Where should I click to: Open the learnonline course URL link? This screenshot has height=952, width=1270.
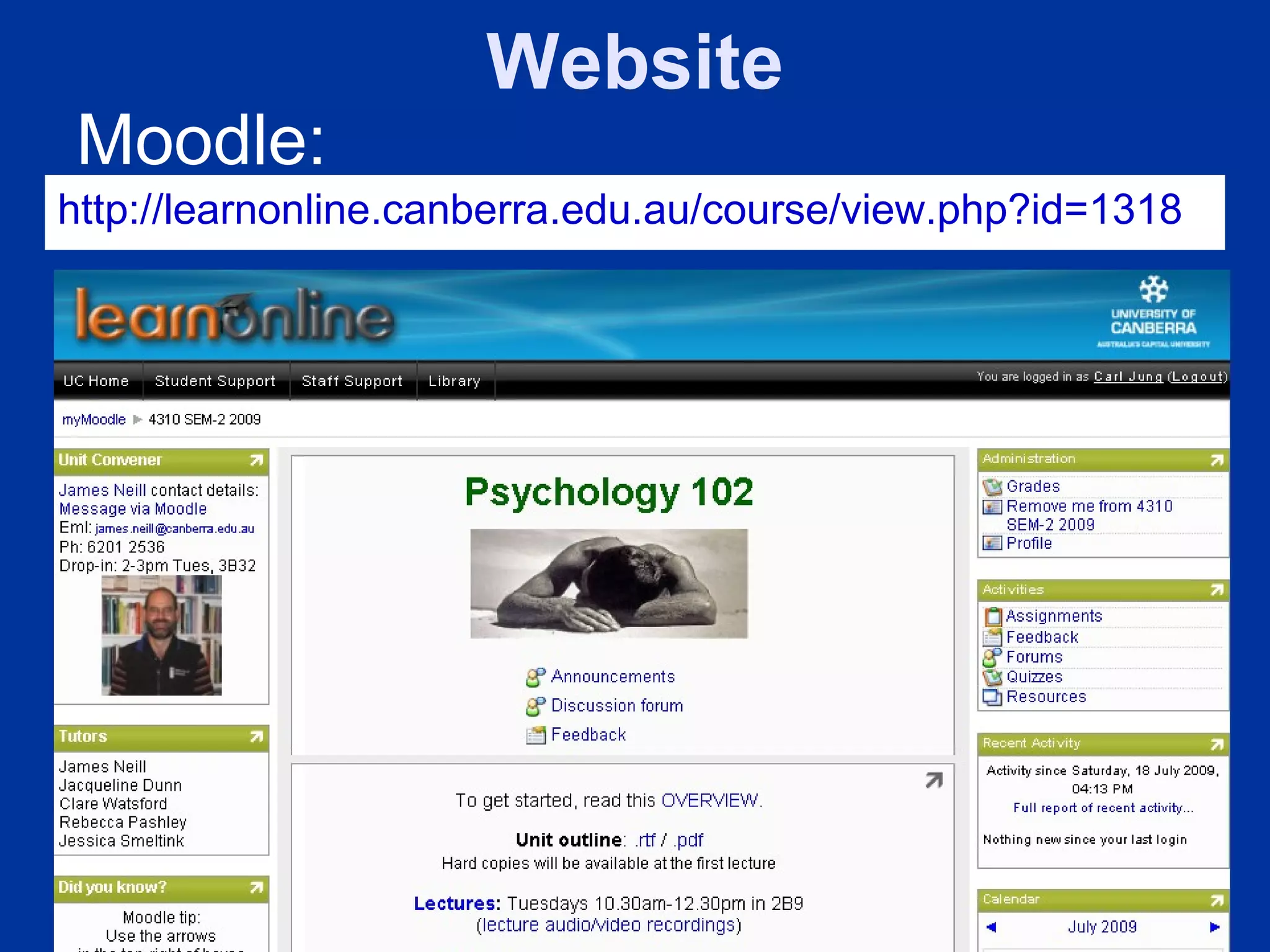point(619,209)
